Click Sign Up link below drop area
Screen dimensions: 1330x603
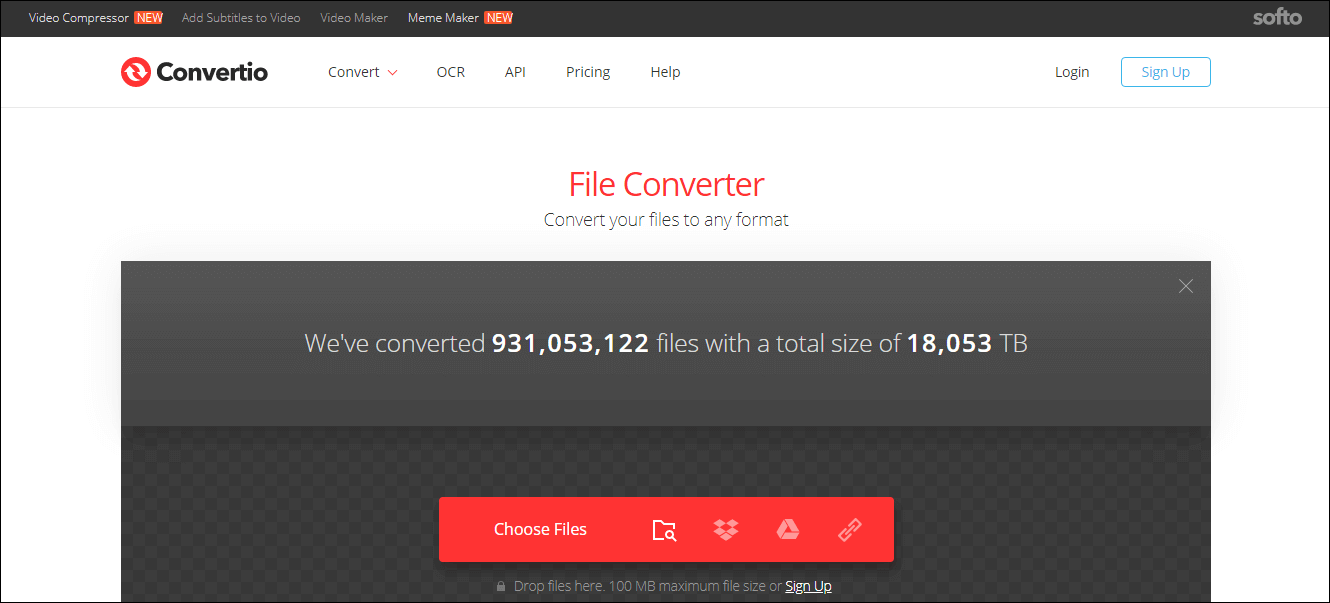coord(808,586)
